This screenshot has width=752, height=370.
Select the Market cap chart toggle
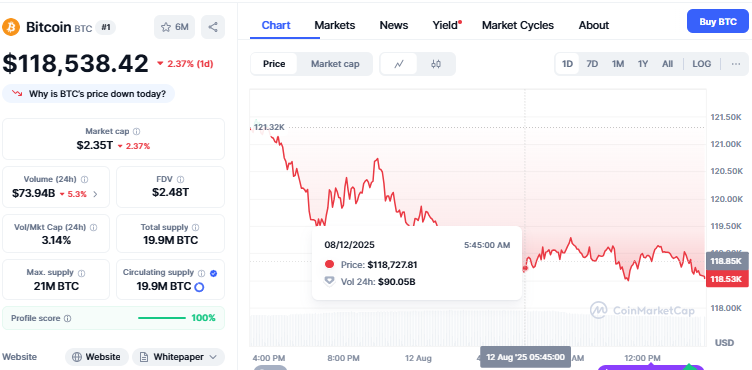(335, 64)
